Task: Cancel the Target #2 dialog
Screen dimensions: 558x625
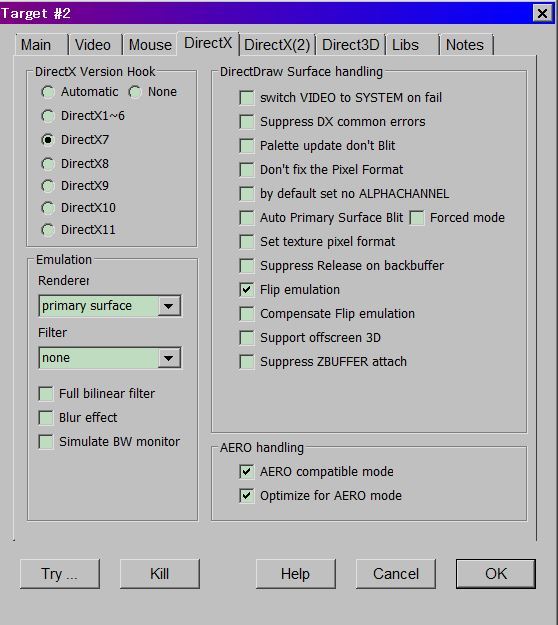Action: 396,574
